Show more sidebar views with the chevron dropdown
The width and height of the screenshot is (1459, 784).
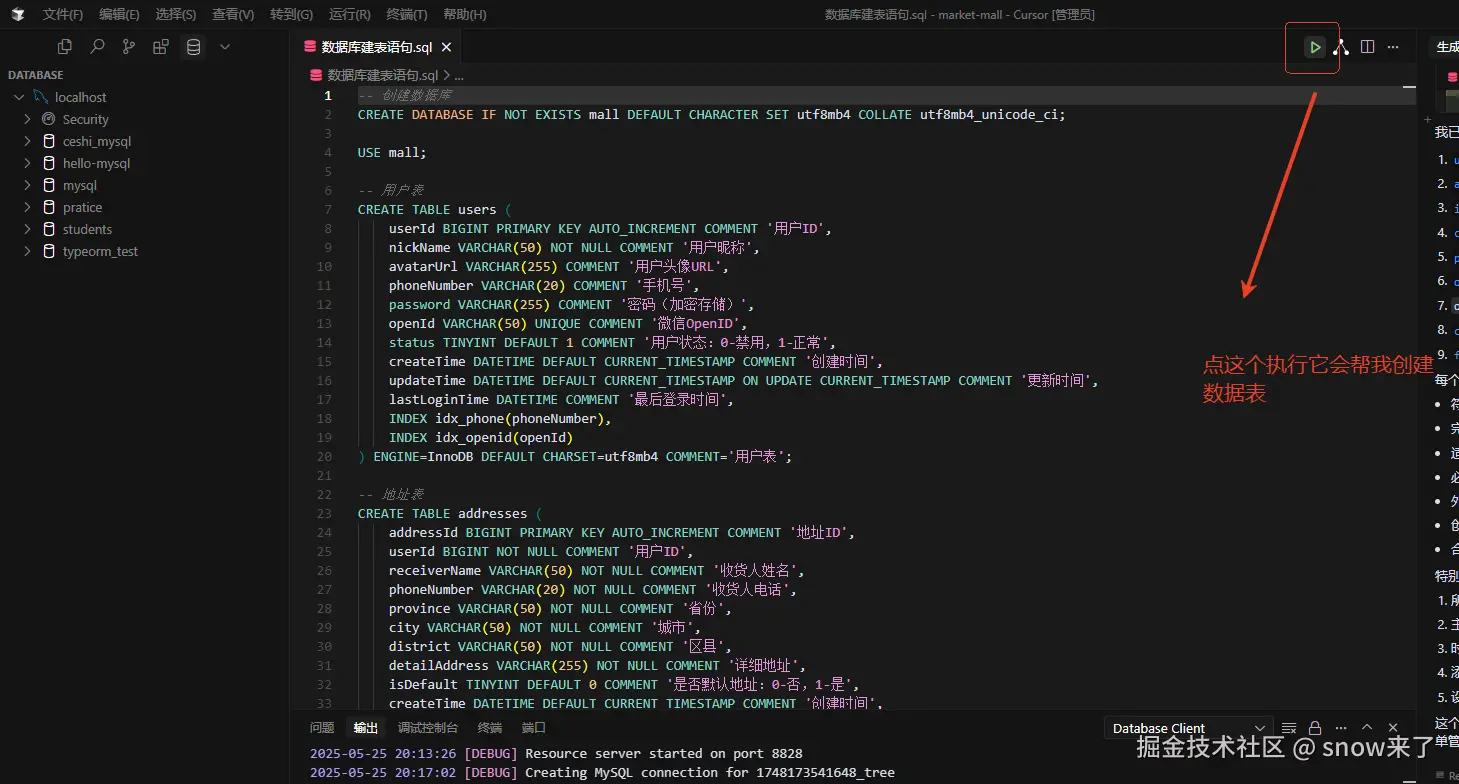pos(225,46)
